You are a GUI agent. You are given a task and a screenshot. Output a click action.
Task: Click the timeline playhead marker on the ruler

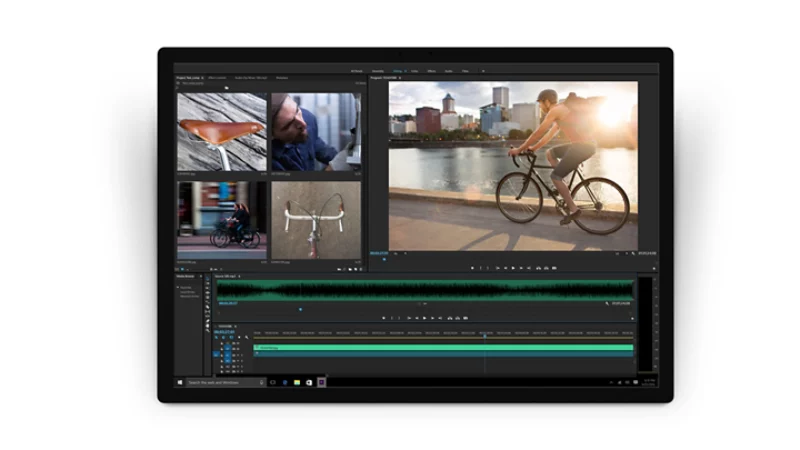pyautogui.click(x=485, y=334)
